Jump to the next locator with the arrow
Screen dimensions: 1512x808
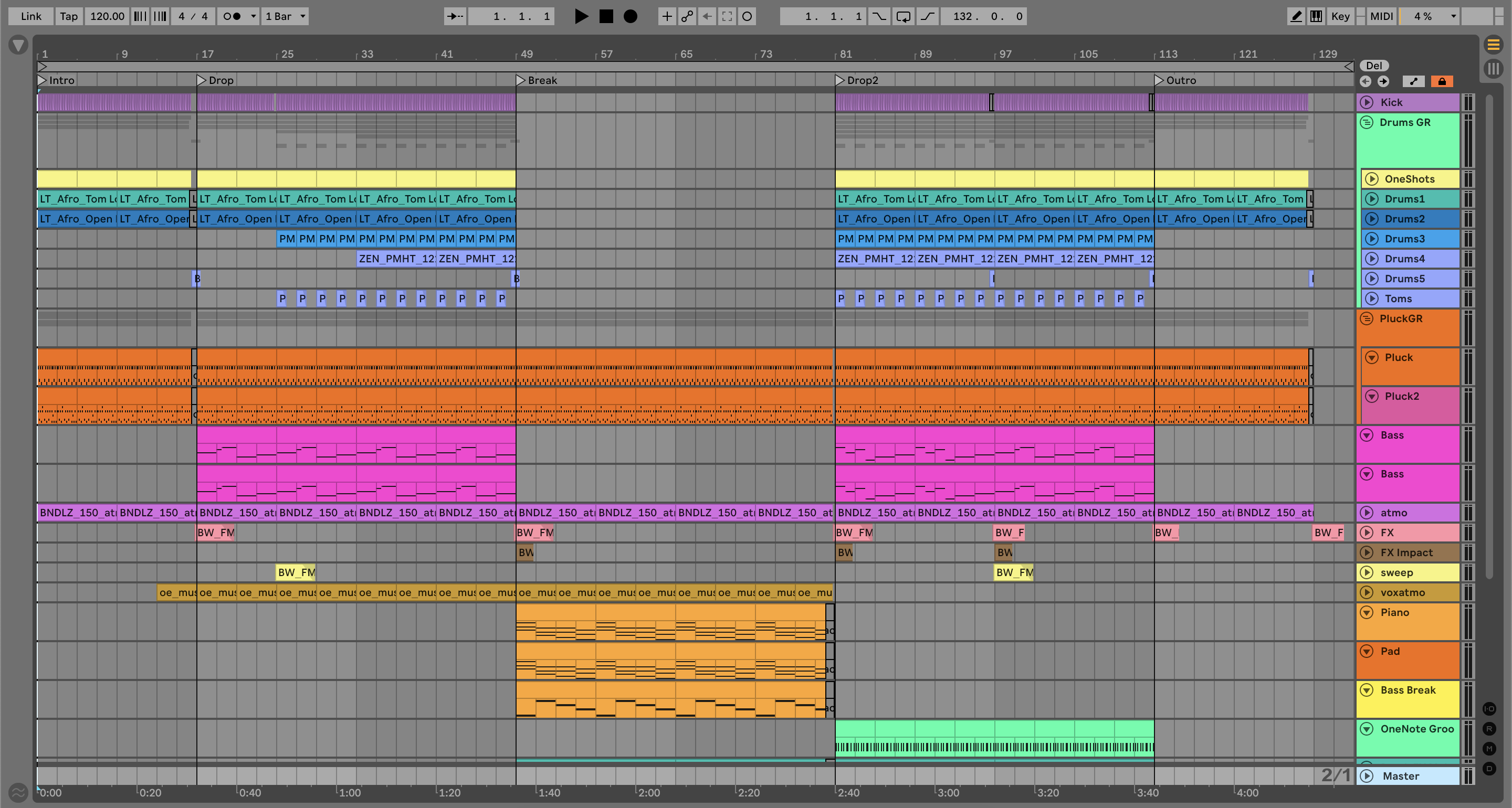click(1383, 81)
